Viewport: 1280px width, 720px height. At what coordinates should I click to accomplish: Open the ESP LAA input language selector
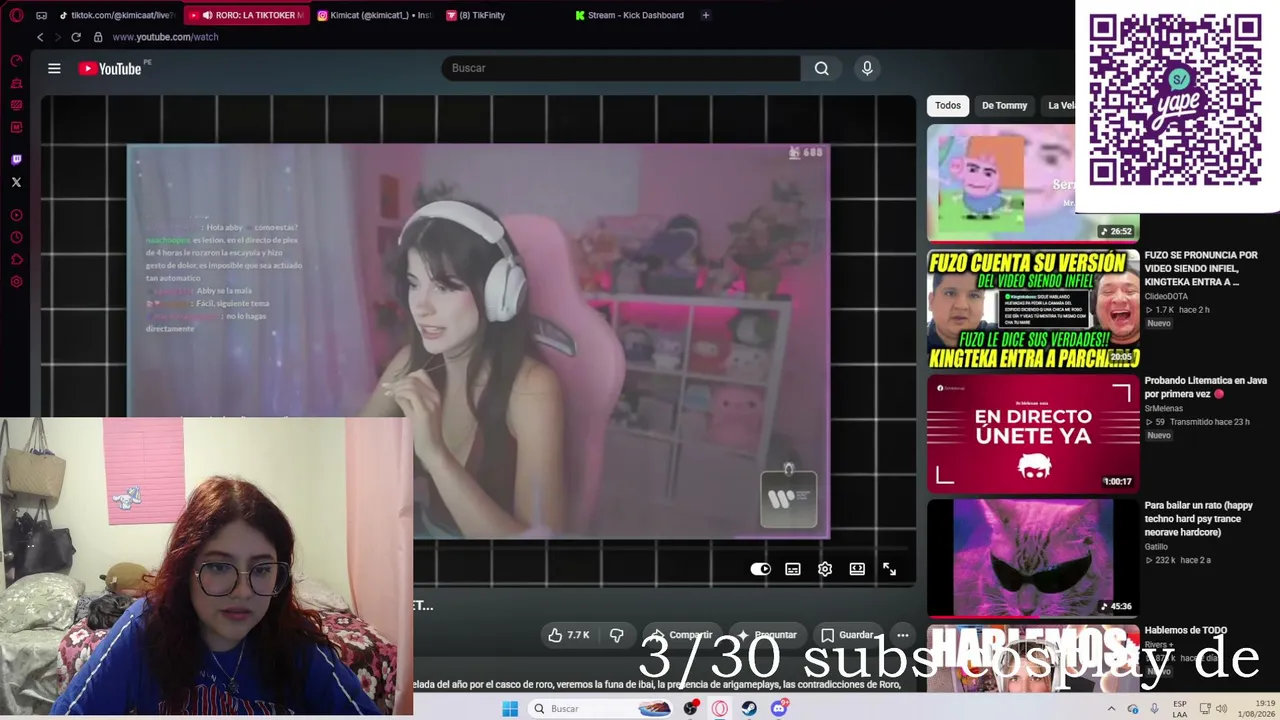[1180, 709]
